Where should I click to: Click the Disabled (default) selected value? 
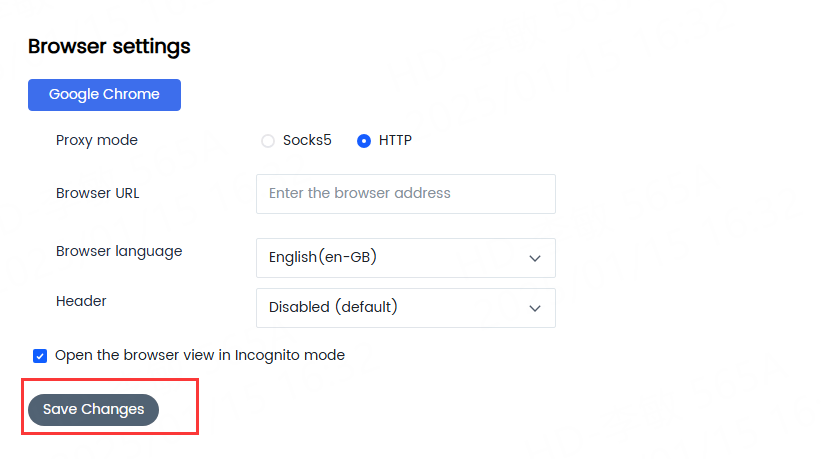(x=333, y=308)
